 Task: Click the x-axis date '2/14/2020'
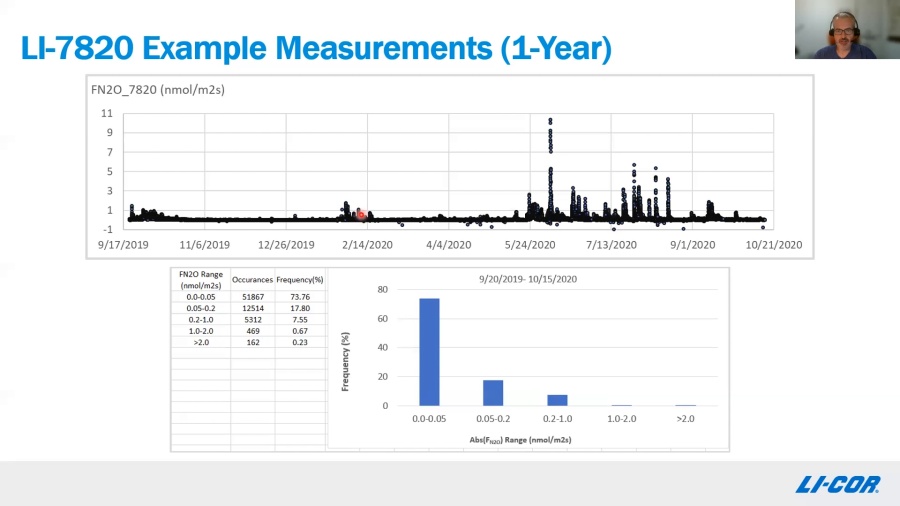[x=367, y=245]
